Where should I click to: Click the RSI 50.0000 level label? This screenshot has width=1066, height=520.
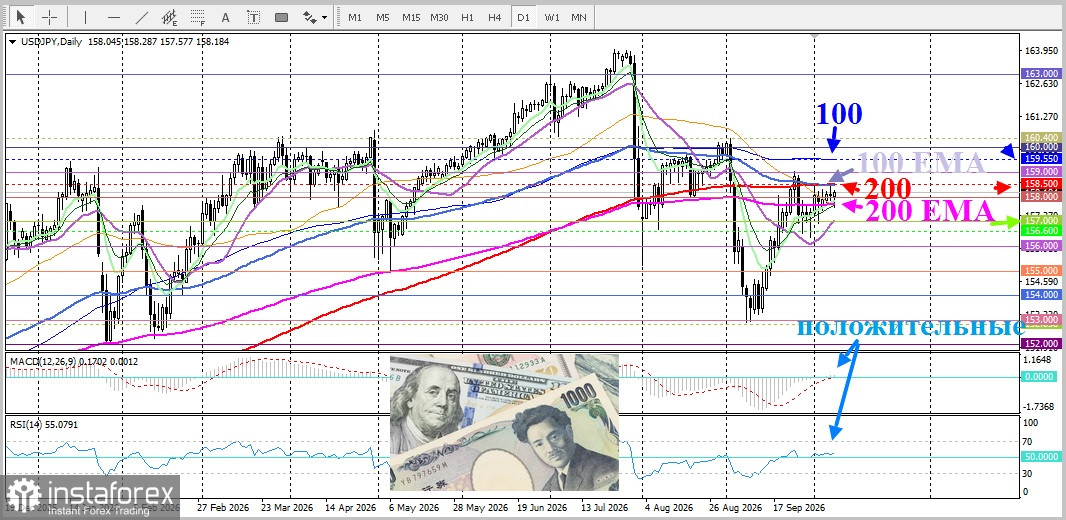click(1041, 457)
